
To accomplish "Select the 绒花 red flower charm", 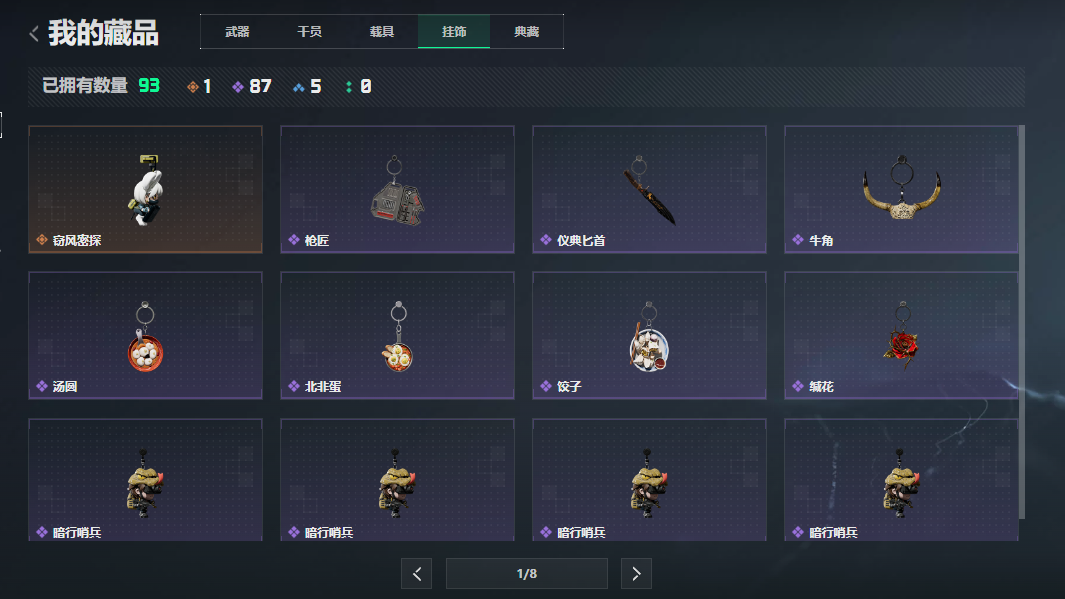I will pyautogui.click(x=901, y=335).
